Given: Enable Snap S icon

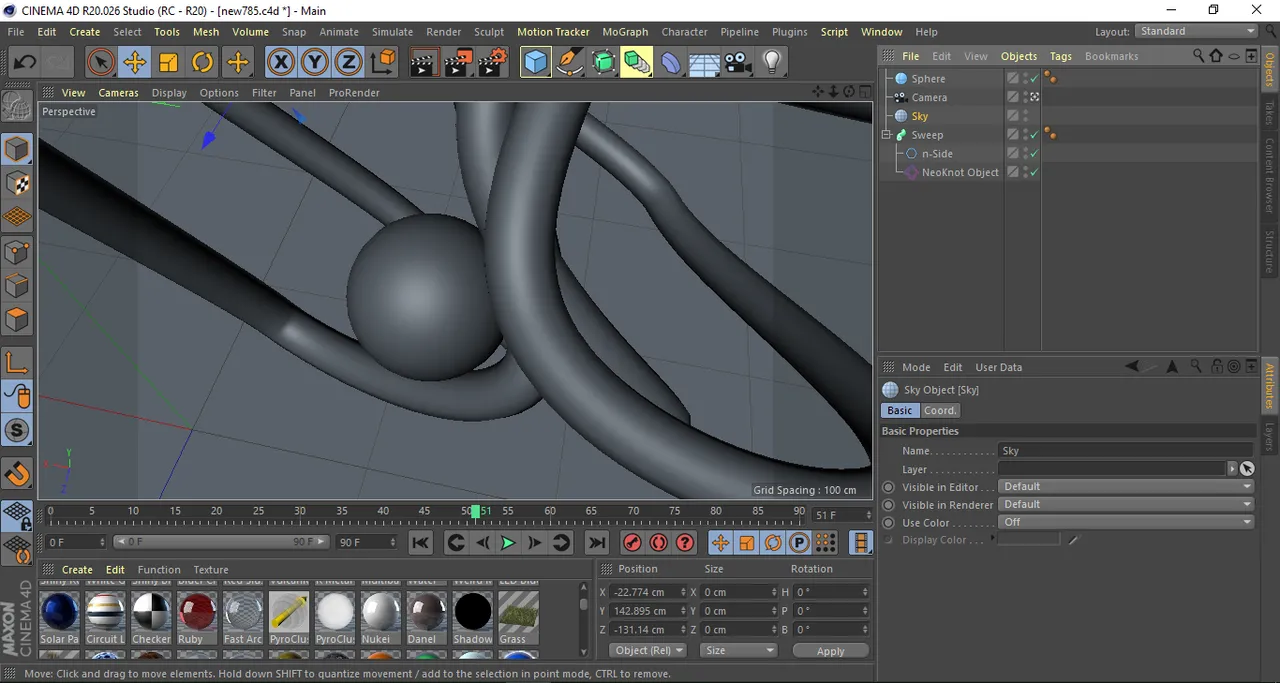Looking at the screenshot, I should 17,431.
